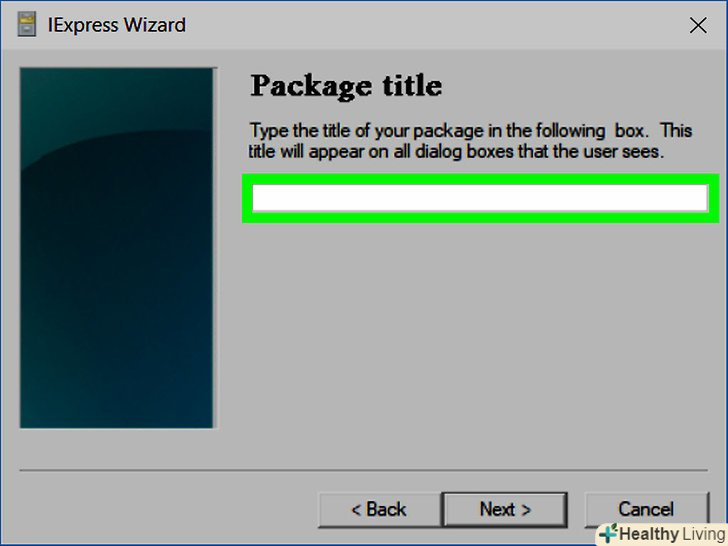
Task: Click the "title will appear on all dialog boxes" line
Action: [x=456, y=152]
